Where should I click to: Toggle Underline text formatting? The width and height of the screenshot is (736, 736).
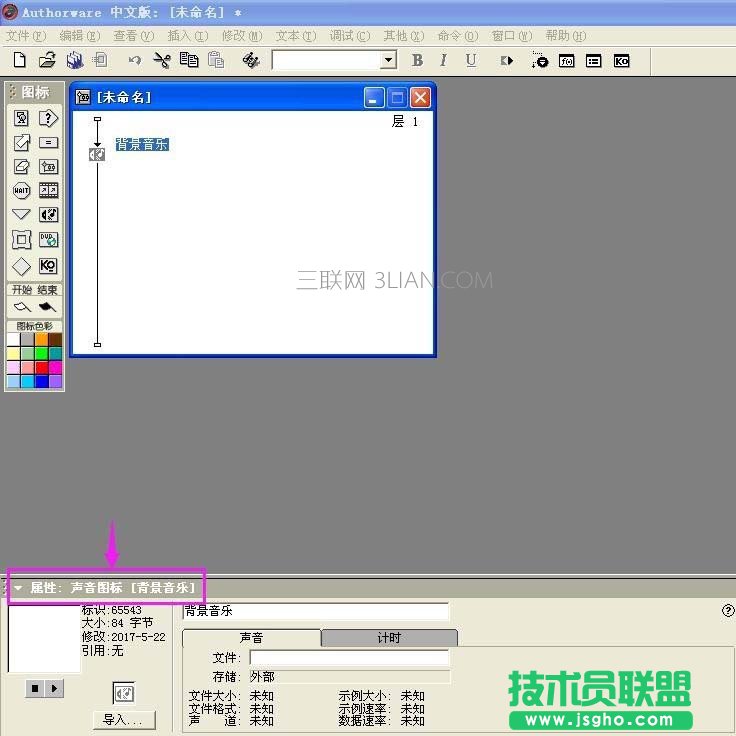point(471,60)
